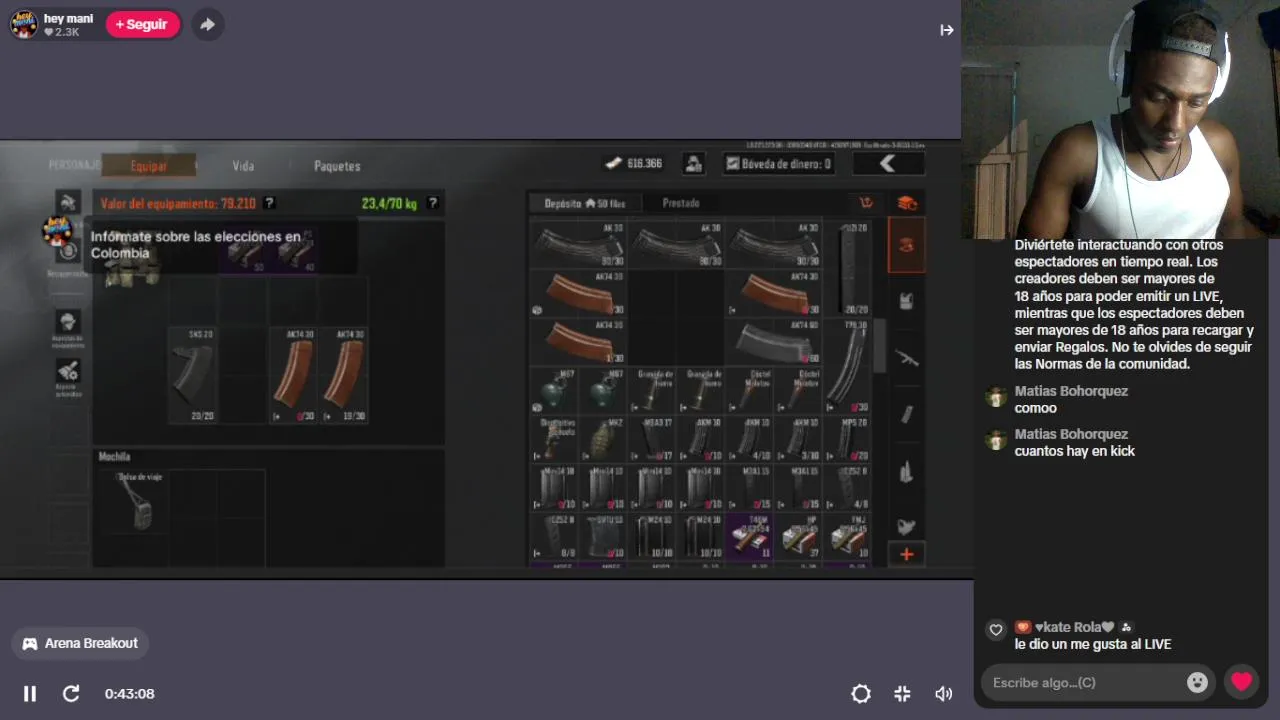
Task: Toggle the mini-player view icon
Action: 902,693
